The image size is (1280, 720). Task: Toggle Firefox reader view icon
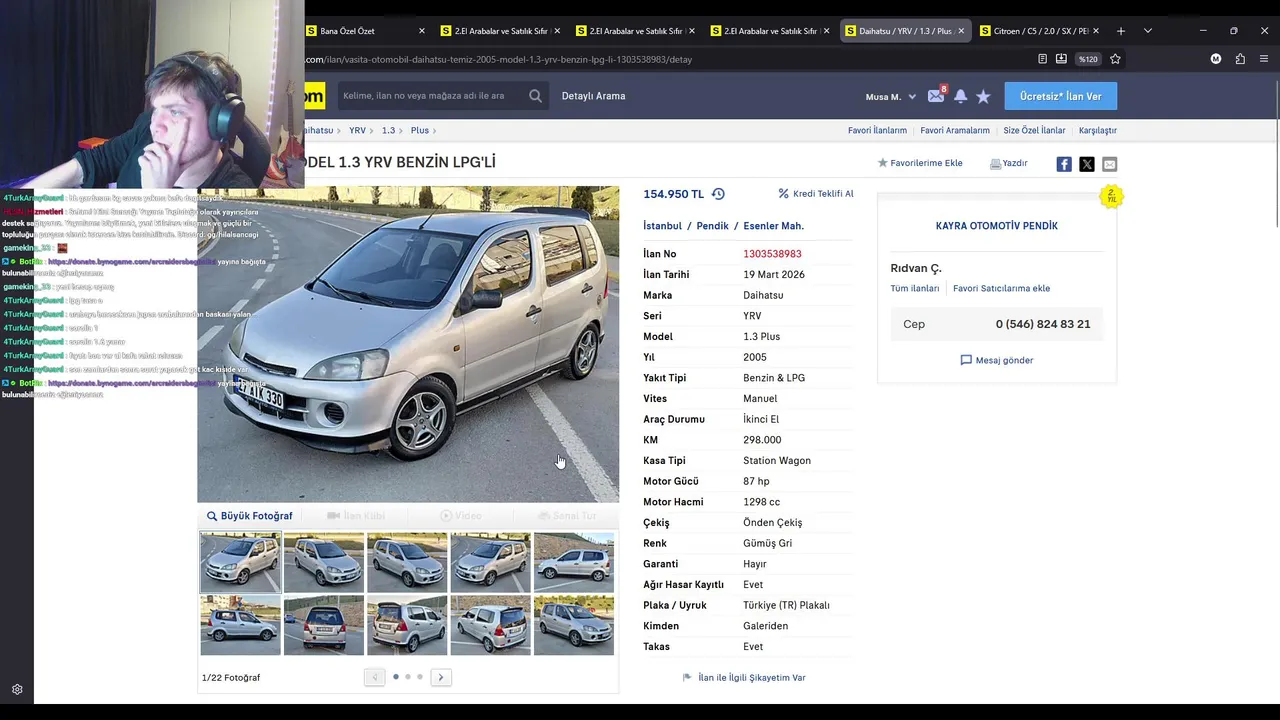tap(1042, 59)
